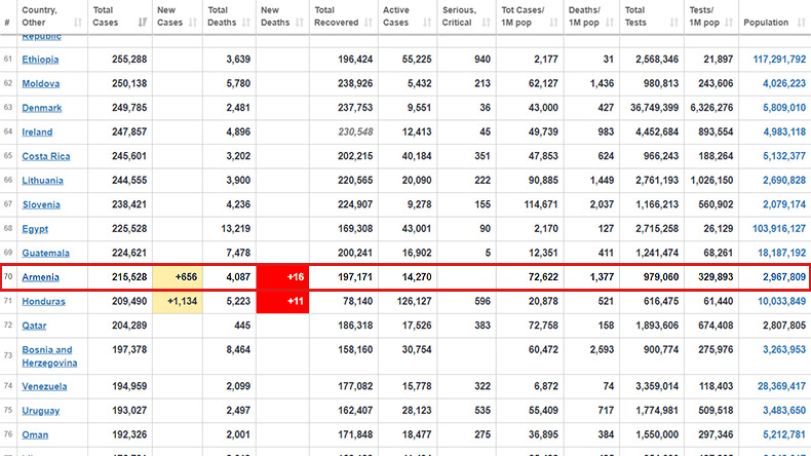Open Honduras population 10,033,849 link
The width and height of the screenshot is (811, 456).
click(x=782, y=301)
